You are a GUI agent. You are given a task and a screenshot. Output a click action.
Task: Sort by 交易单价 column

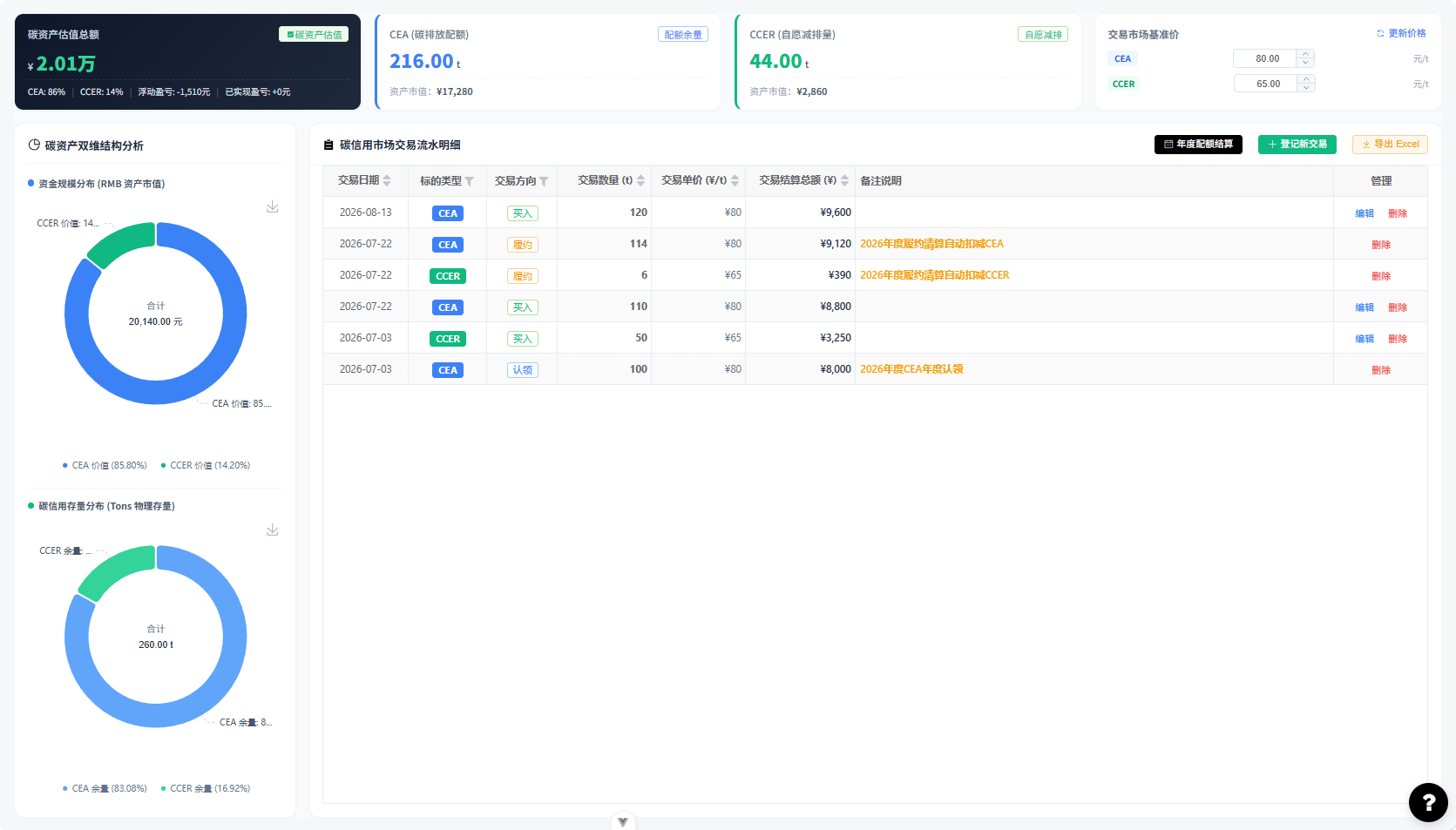[x=735, y=180]
